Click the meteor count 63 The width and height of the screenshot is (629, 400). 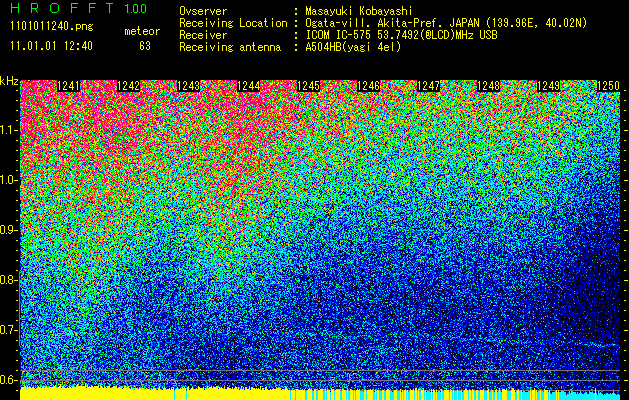coord(145,46)
